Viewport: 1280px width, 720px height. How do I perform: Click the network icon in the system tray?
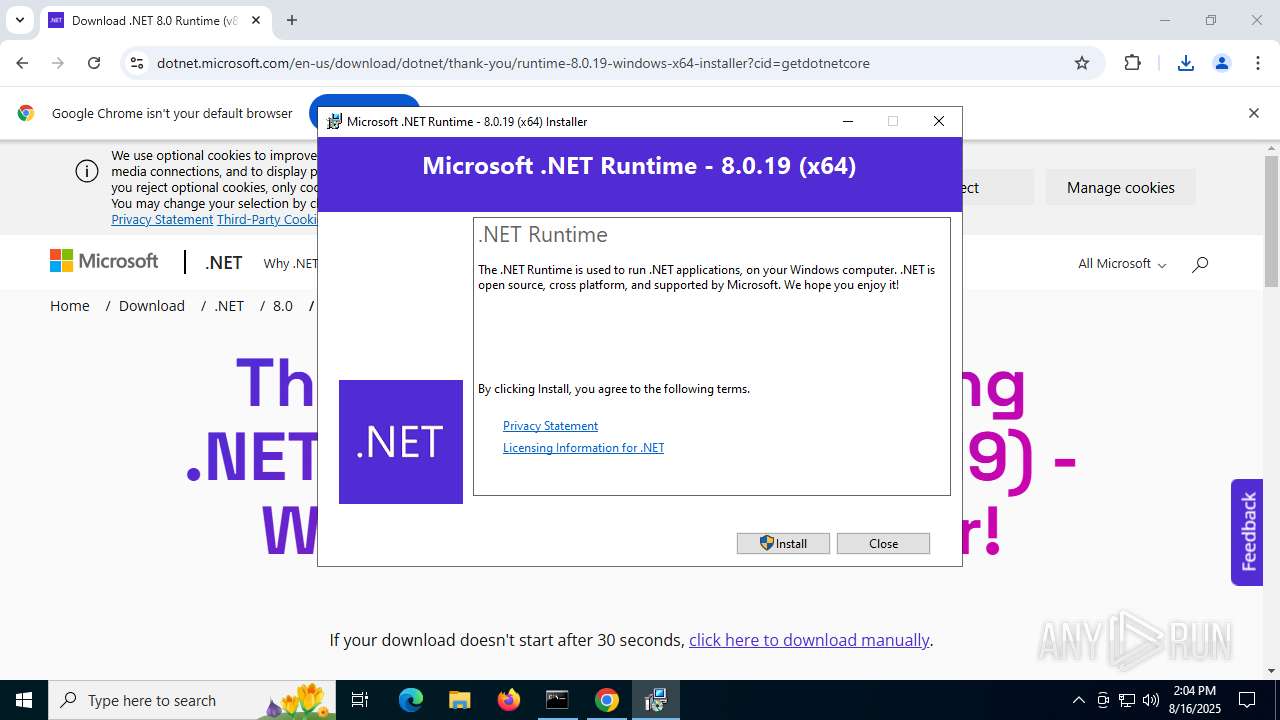tap(1127, 700)
